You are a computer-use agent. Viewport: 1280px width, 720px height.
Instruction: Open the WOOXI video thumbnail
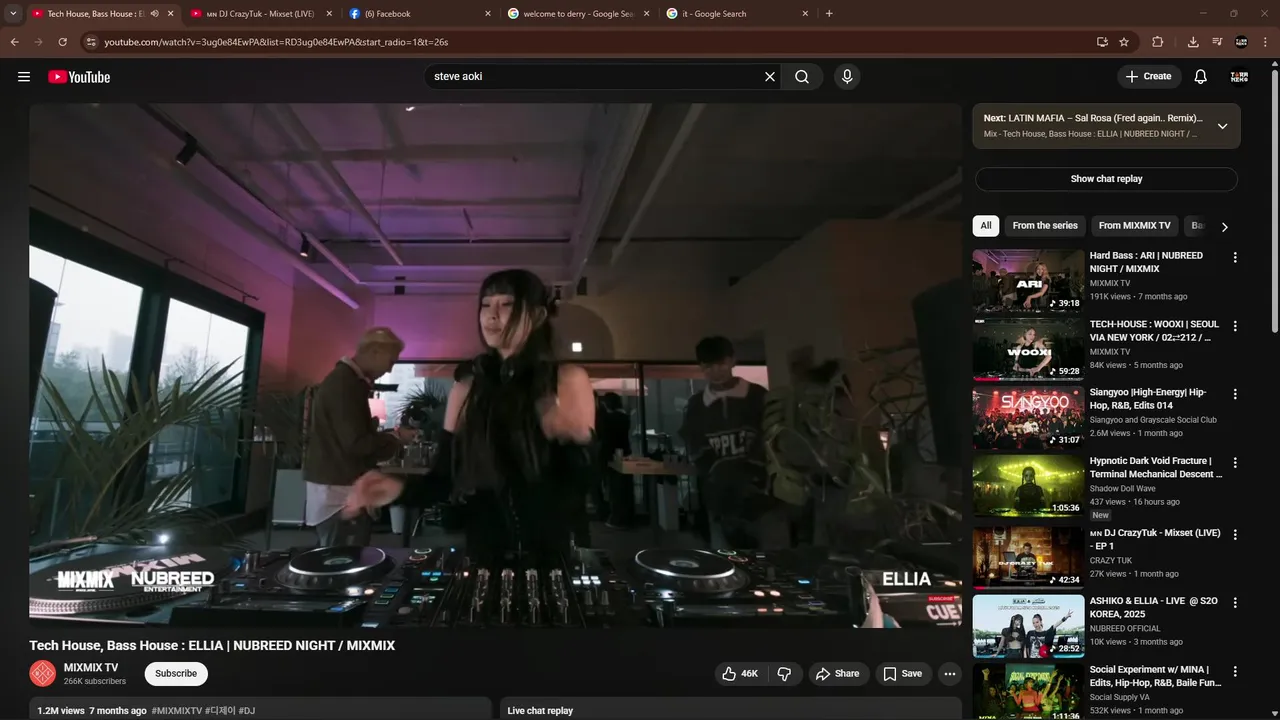point(1028,349)
